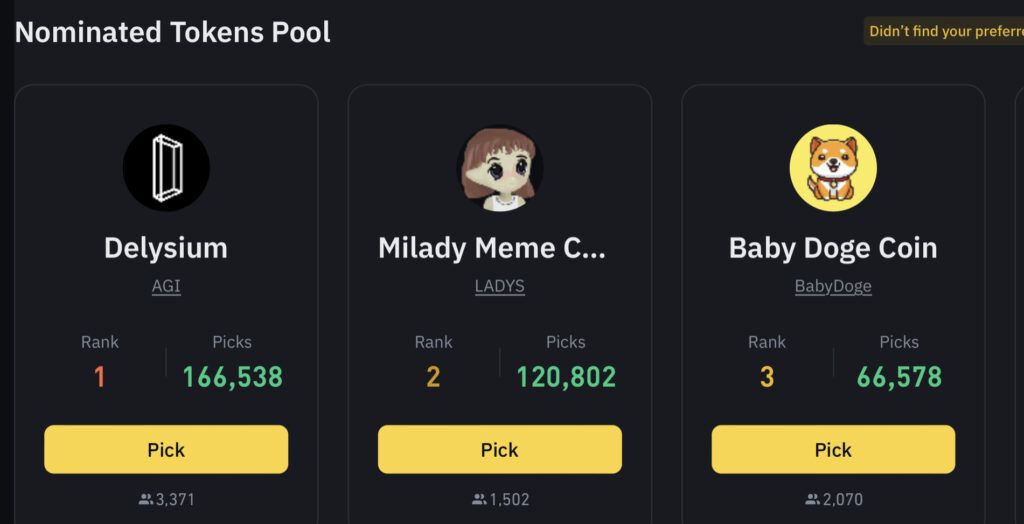This screenshot has width=1024, height=524.
Task: Click the Nominated Tokens Pool heading
Action: 172,32
